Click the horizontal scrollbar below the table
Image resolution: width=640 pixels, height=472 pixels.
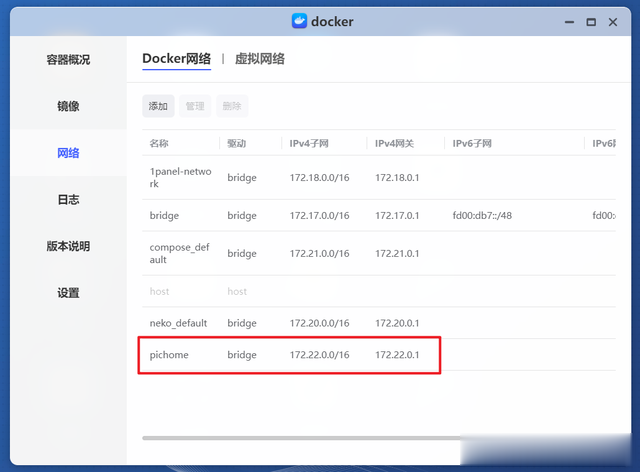tap(302, 438)
